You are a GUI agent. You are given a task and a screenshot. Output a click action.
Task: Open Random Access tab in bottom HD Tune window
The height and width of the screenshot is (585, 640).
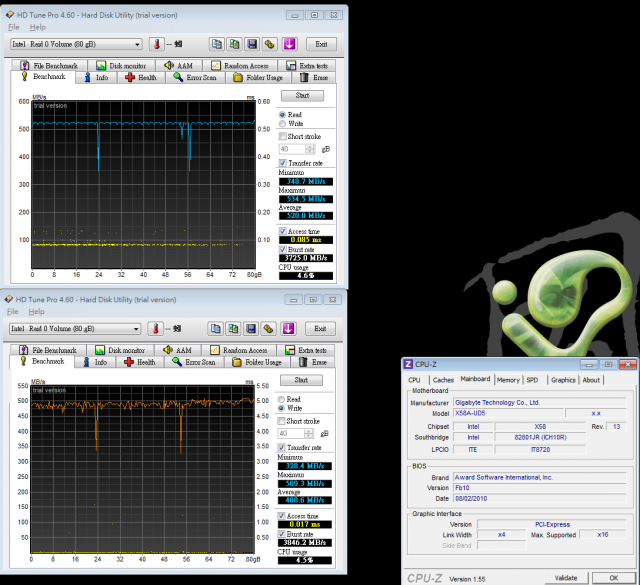tap(239, 350)
